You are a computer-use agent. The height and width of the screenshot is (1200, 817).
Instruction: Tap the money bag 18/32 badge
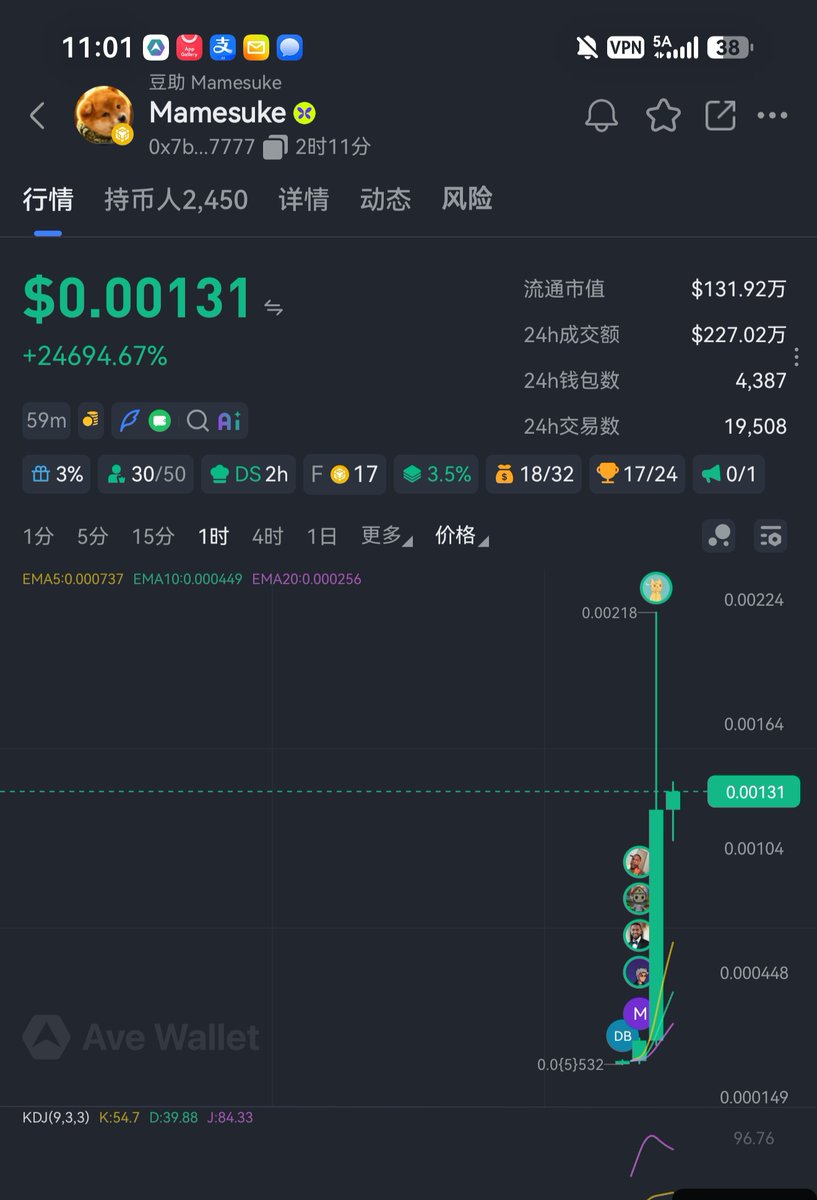(534, 474)
